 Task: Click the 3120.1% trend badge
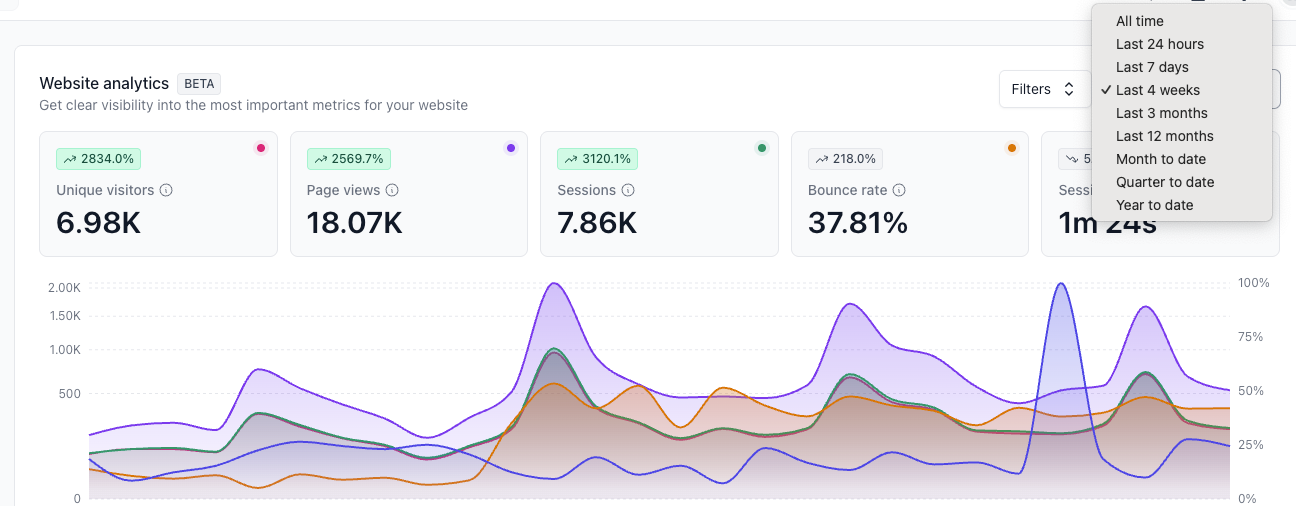(599, 158)
